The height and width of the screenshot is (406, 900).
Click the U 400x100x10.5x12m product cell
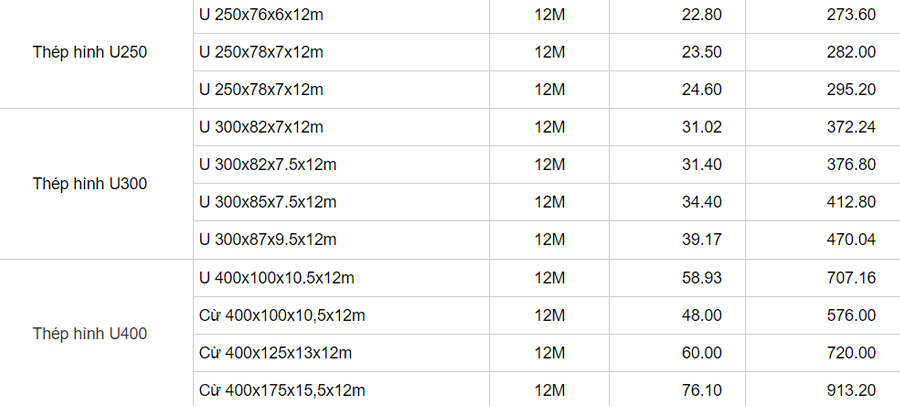pos(276,278)
